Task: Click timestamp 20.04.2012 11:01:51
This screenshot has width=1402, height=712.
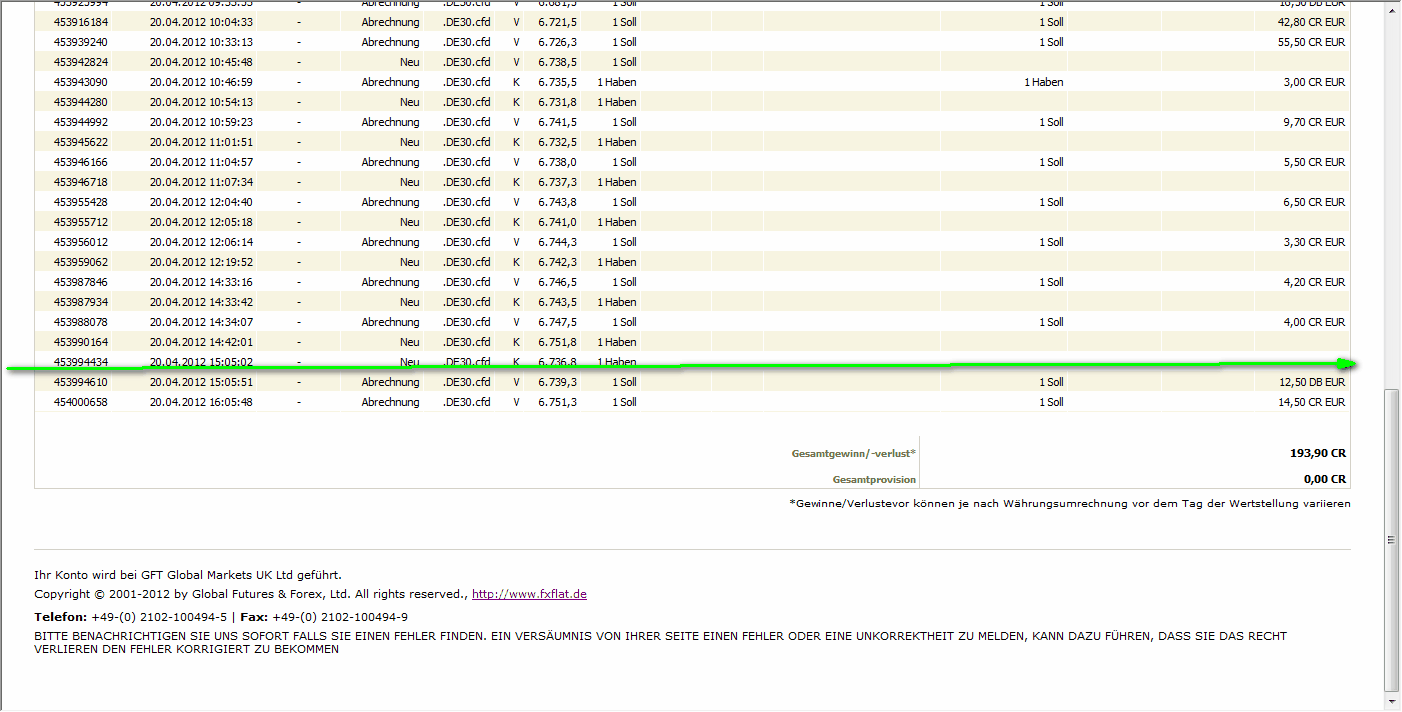Action: (x=201, y=142)
